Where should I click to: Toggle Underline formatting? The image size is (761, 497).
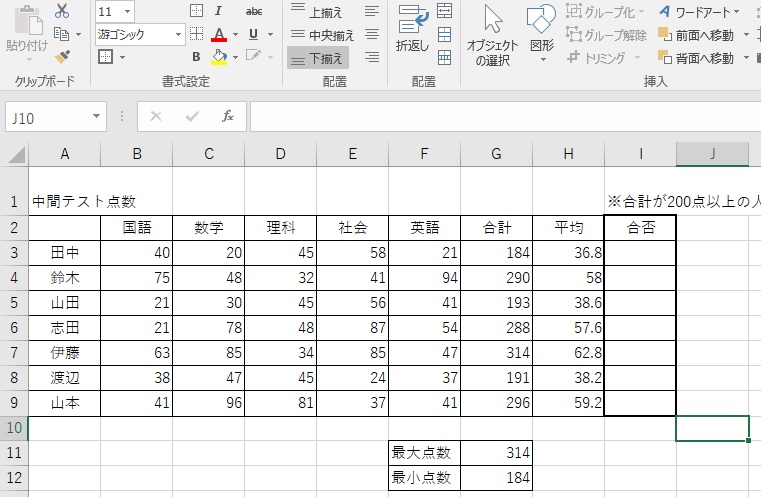point(253,34)
